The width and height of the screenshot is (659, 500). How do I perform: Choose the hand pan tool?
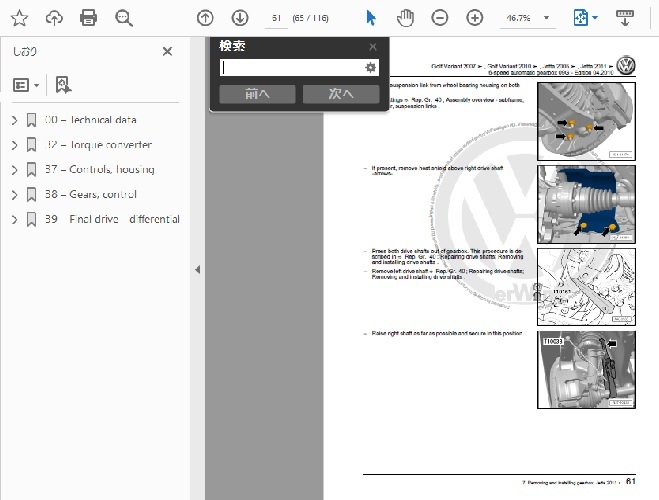405,18
